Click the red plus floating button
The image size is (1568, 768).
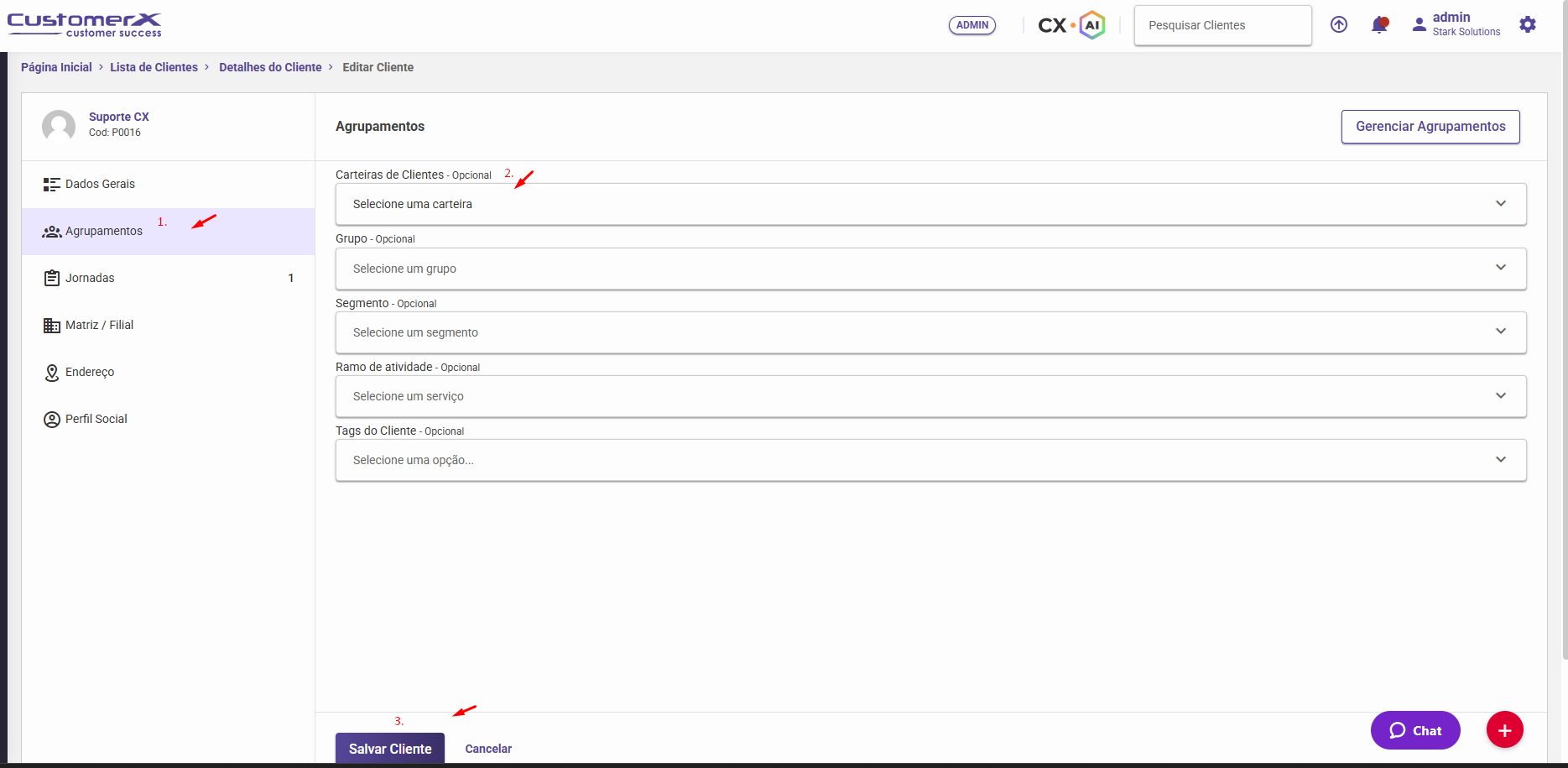click(1505, 730)
